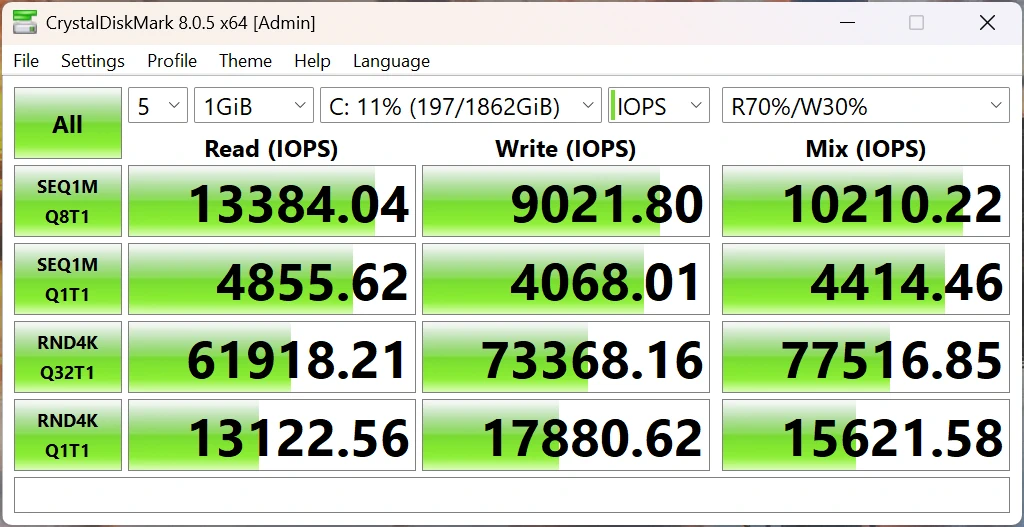Select SEQ1M Q1T1 read value 4855.62
Image resolution: width=1024 pixels, height=527 pixels.
click(x=272, y=279)
